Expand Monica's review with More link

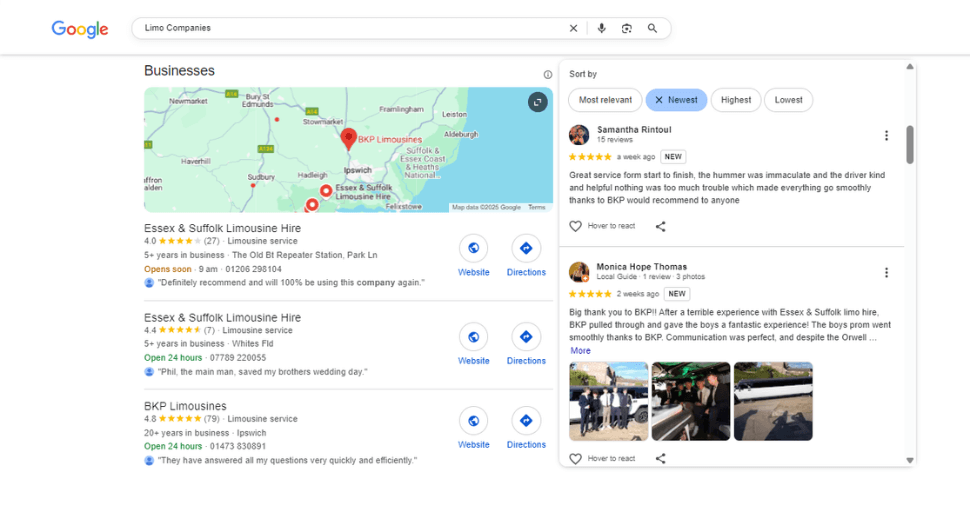click(580, 351)
